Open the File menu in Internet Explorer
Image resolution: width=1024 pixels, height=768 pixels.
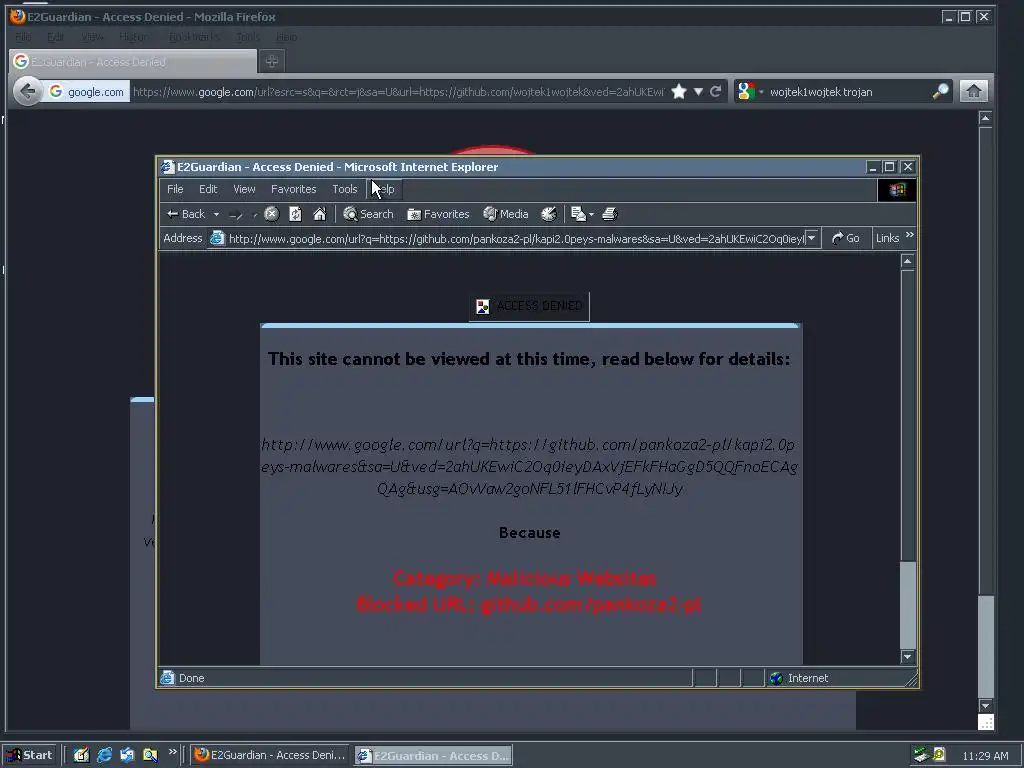click(175, 189)
